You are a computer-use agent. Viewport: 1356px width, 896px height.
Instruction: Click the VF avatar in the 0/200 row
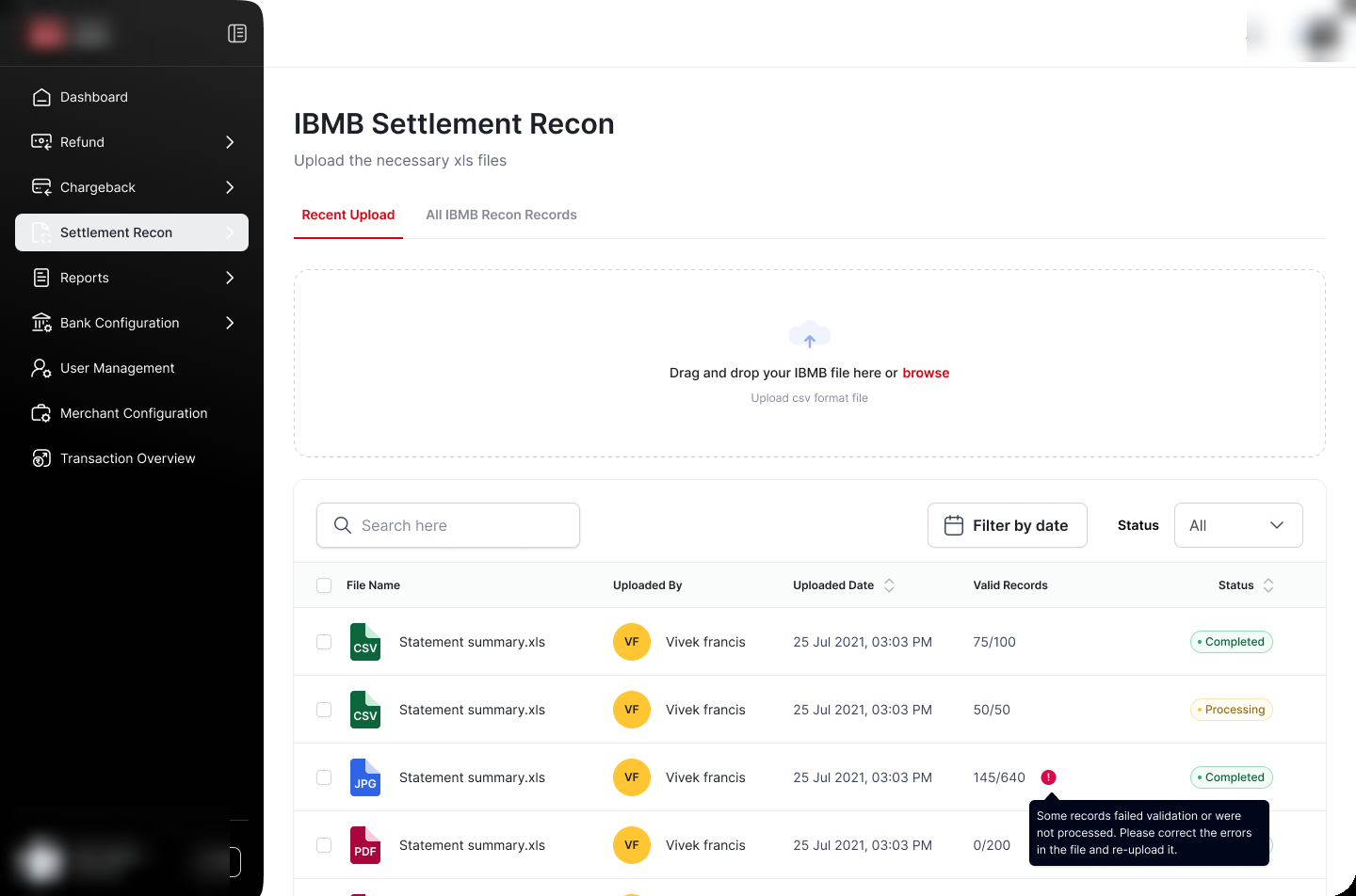[x=632, y=845]
